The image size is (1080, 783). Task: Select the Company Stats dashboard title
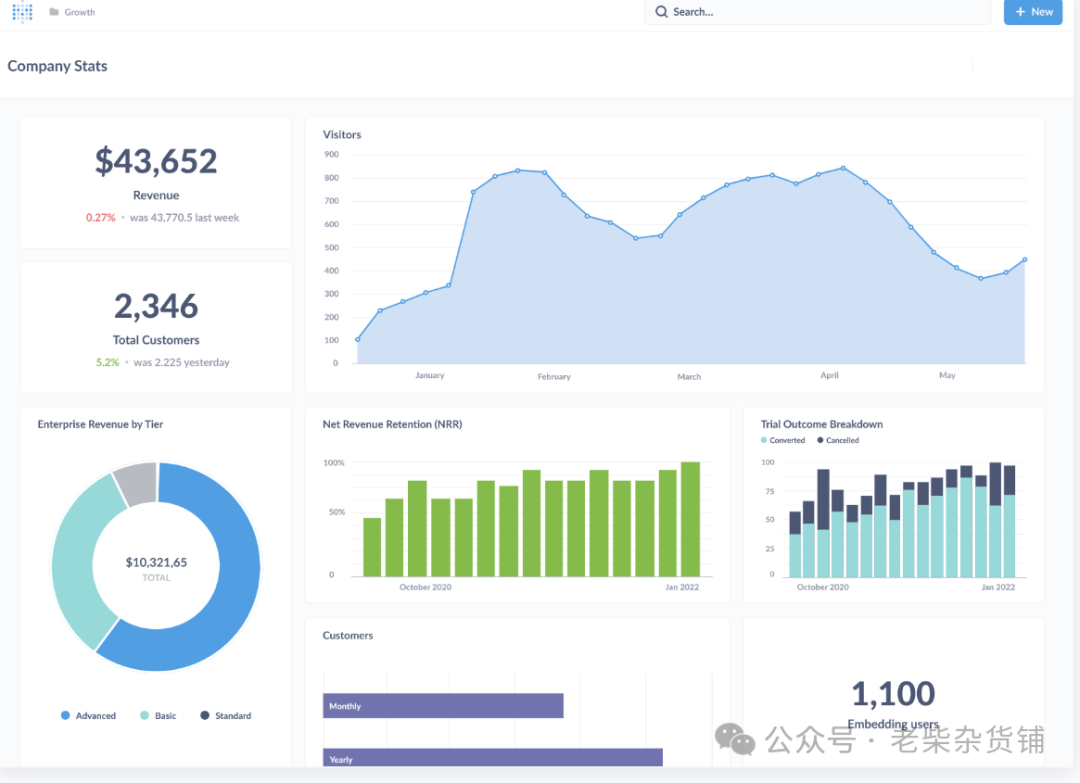point(57,66)
